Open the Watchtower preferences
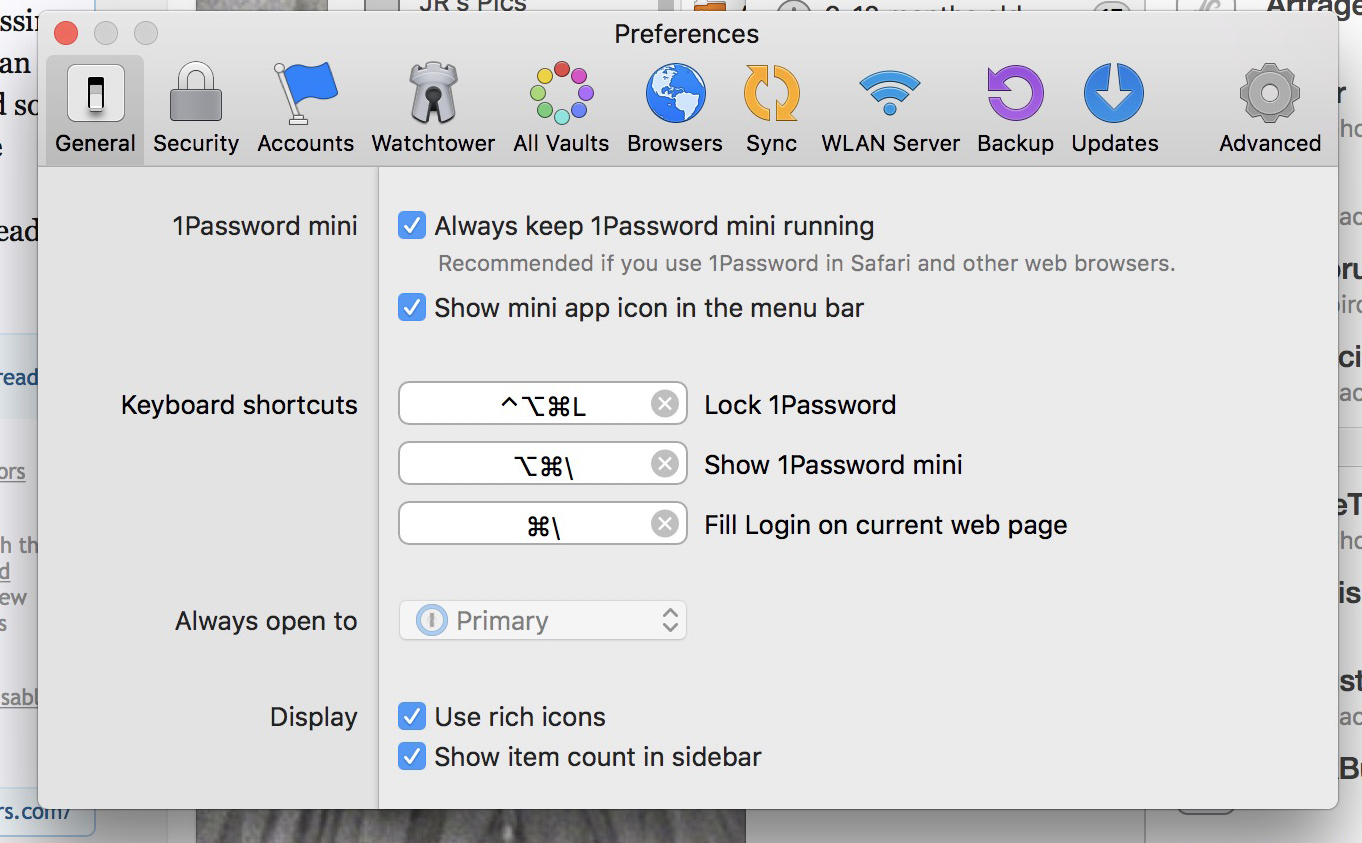 pyautogui.click(x=433, y=110)
